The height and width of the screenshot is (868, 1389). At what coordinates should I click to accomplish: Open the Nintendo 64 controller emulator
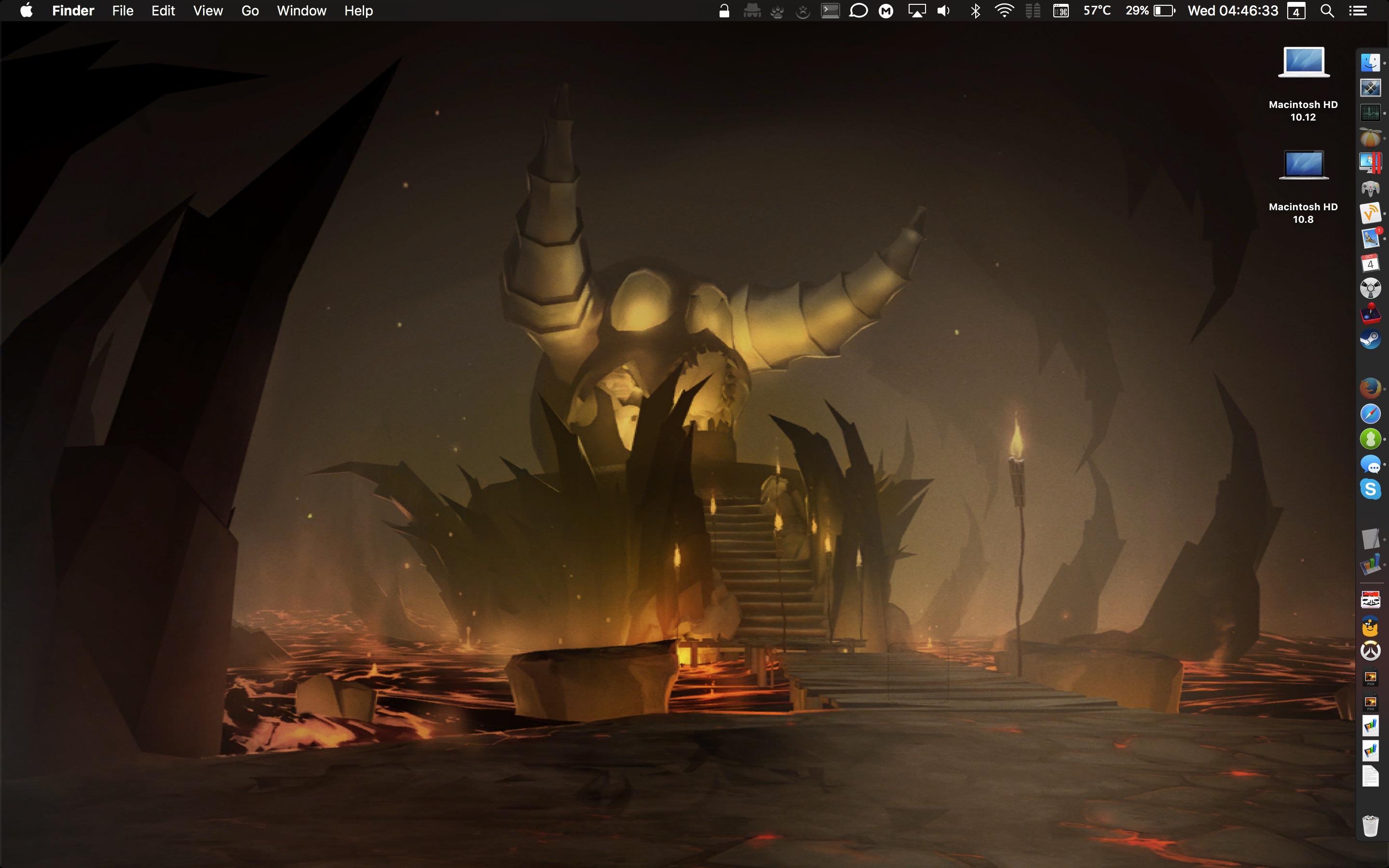[x=1370, y=188]
